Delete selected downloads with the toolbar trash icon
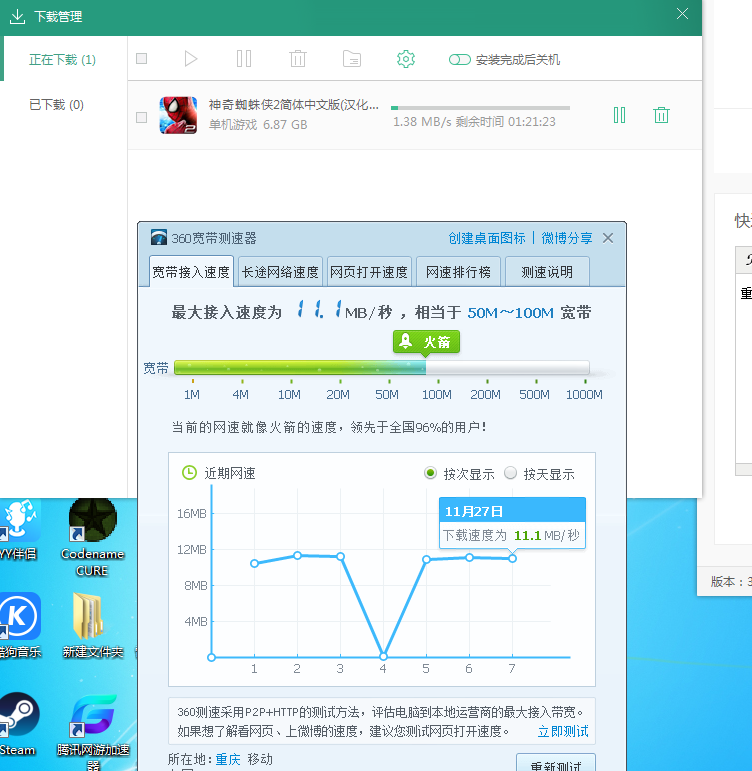The width and height of the screenshot is (752, 771). coord(298,59)
